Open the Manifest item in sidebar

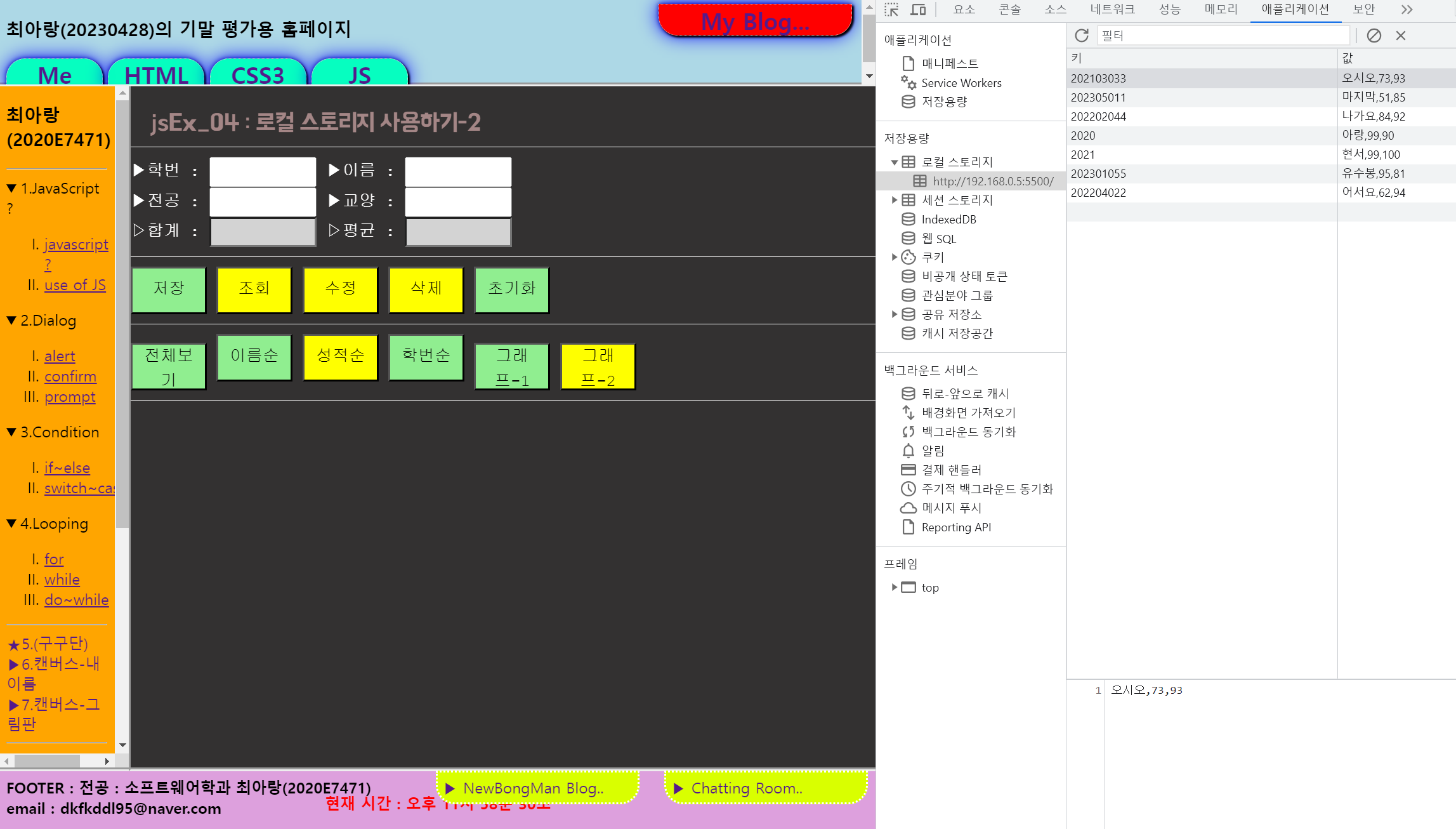pos(949,63)
